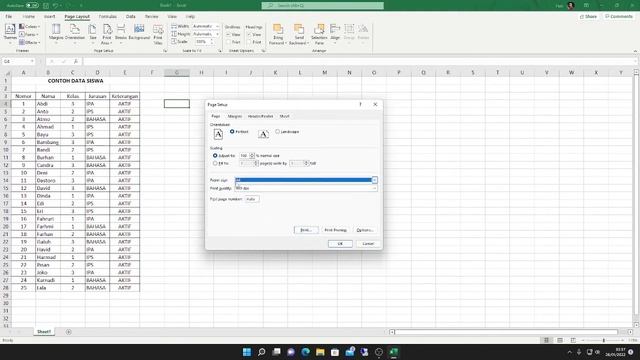640x360 pixels.
Task: Select the Fit to scaling radio button
Action: (215, 163)
